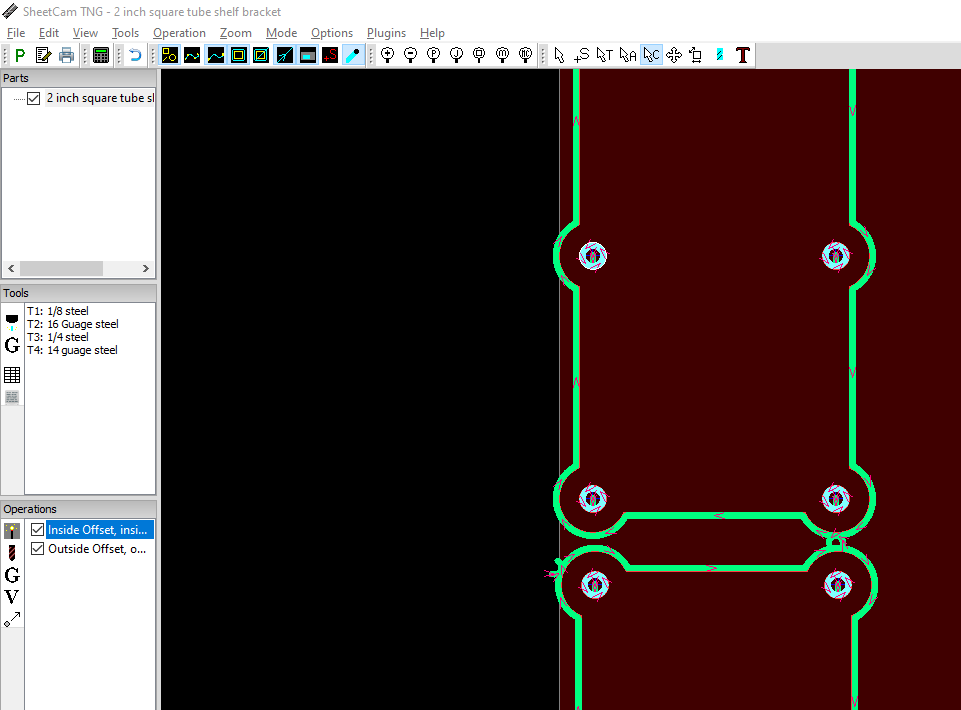This screenshot has width=961, height=710.
Task: Select tool T3: 1/4 steel
Action: pos(58,337)
